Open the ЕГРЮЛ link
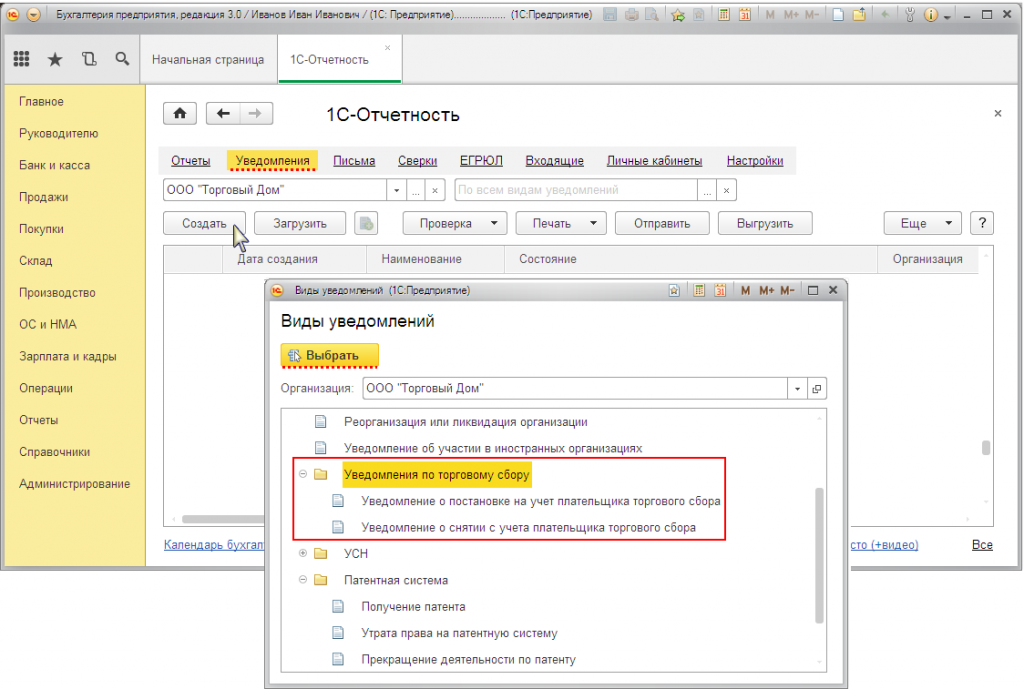 coord(481,161)
